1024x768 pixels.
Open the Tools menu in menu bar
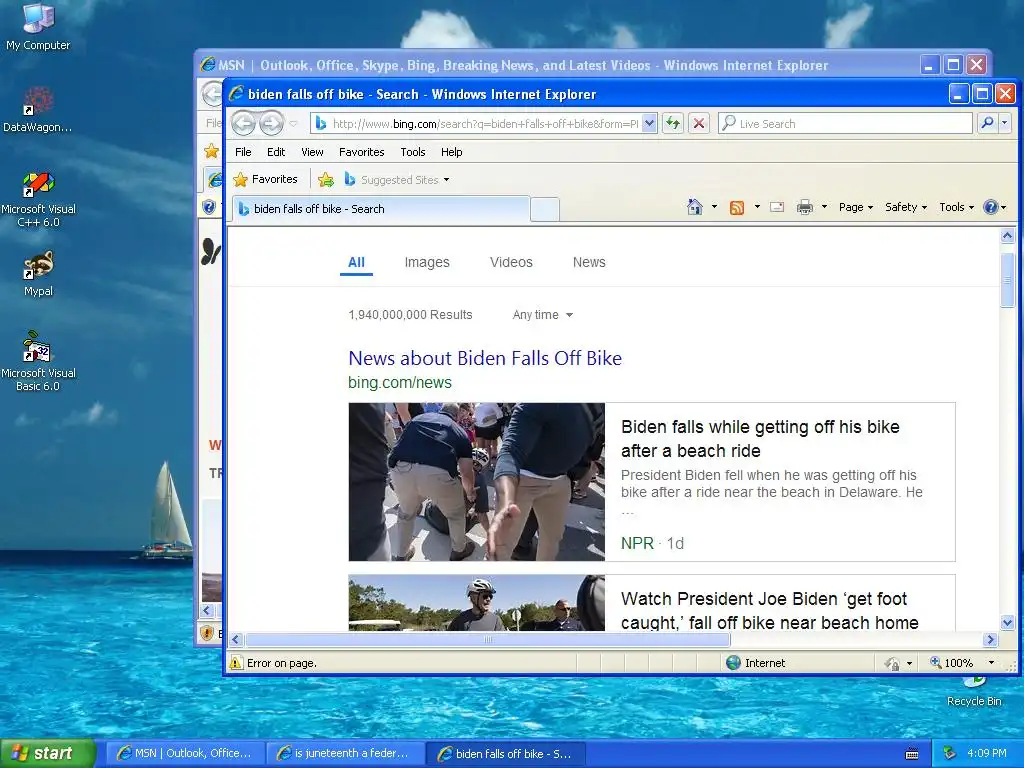coord(413,152)
